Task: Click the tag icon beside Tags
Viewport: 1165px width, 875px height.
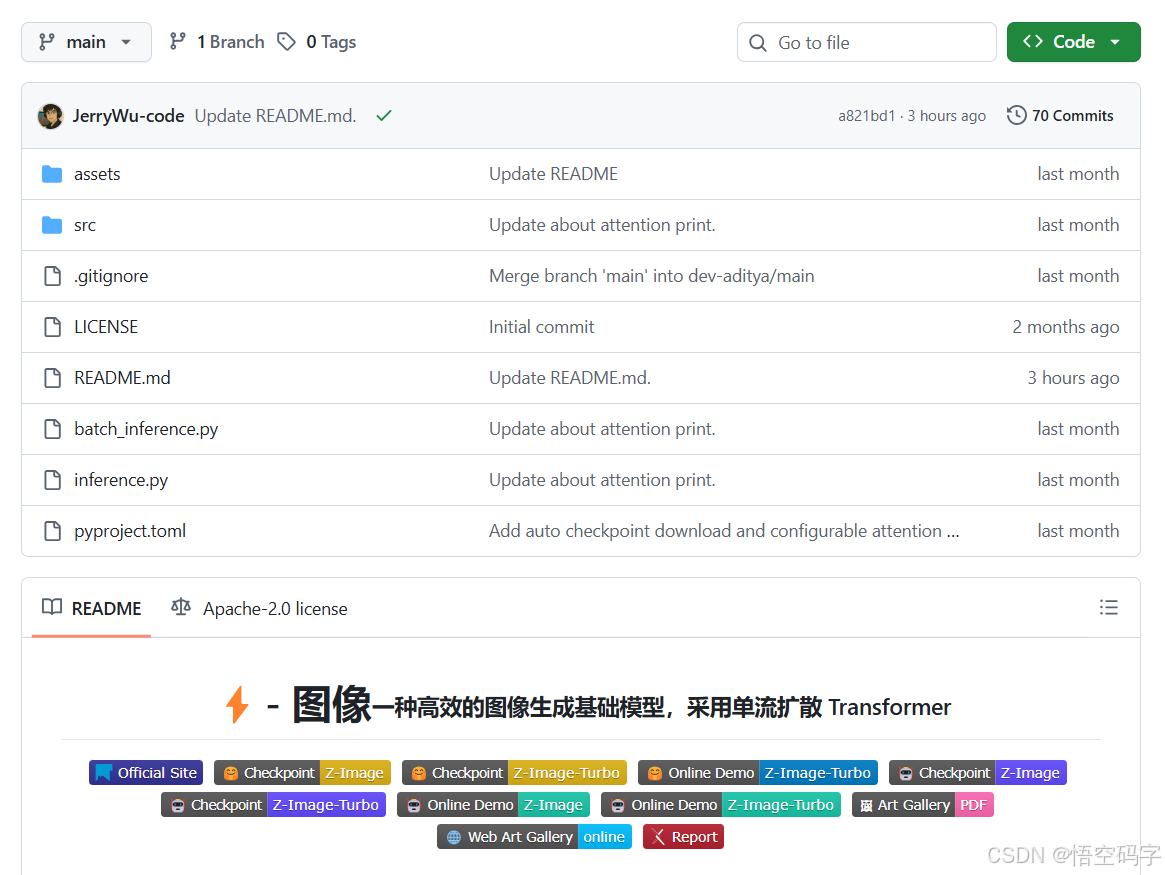Action: (x=286, y=42)
